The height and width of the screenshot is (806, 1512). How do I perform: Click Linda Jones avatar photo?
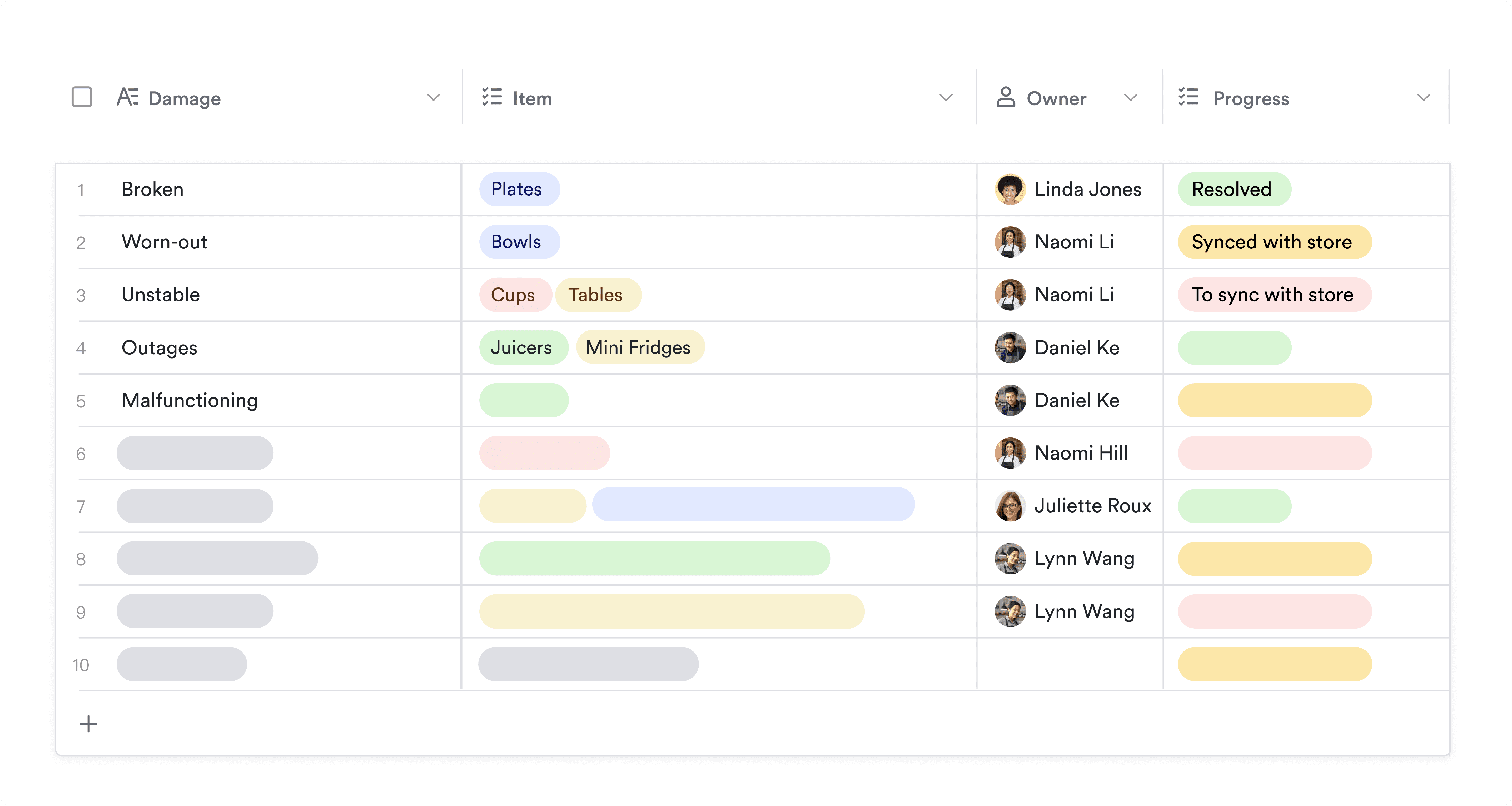[x=1010, y=189]
